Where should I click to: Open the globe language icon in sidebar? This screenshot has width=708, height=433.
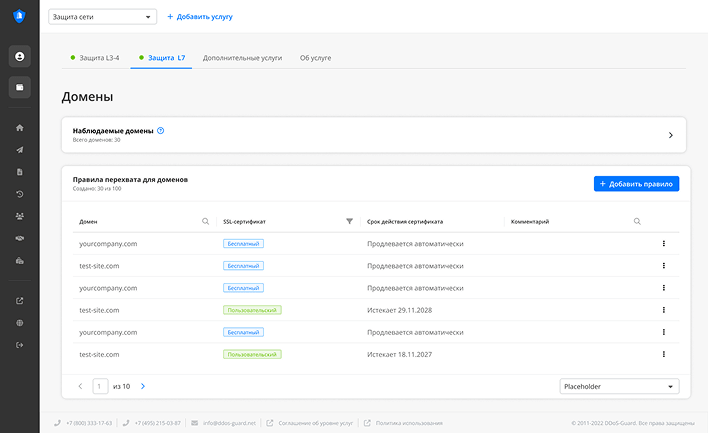coord(20,323)
